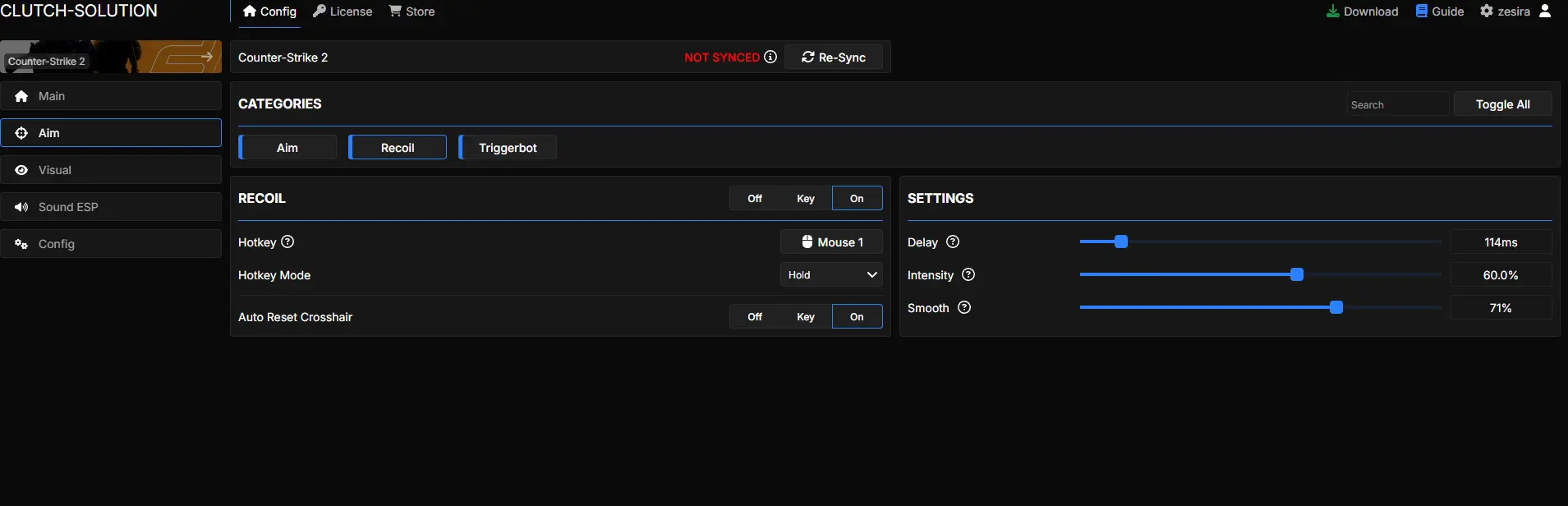Set Auto Reset Crosshair to Off
Screen dimensions: 1568x506
pyautogui.click(x=755, y=316)
